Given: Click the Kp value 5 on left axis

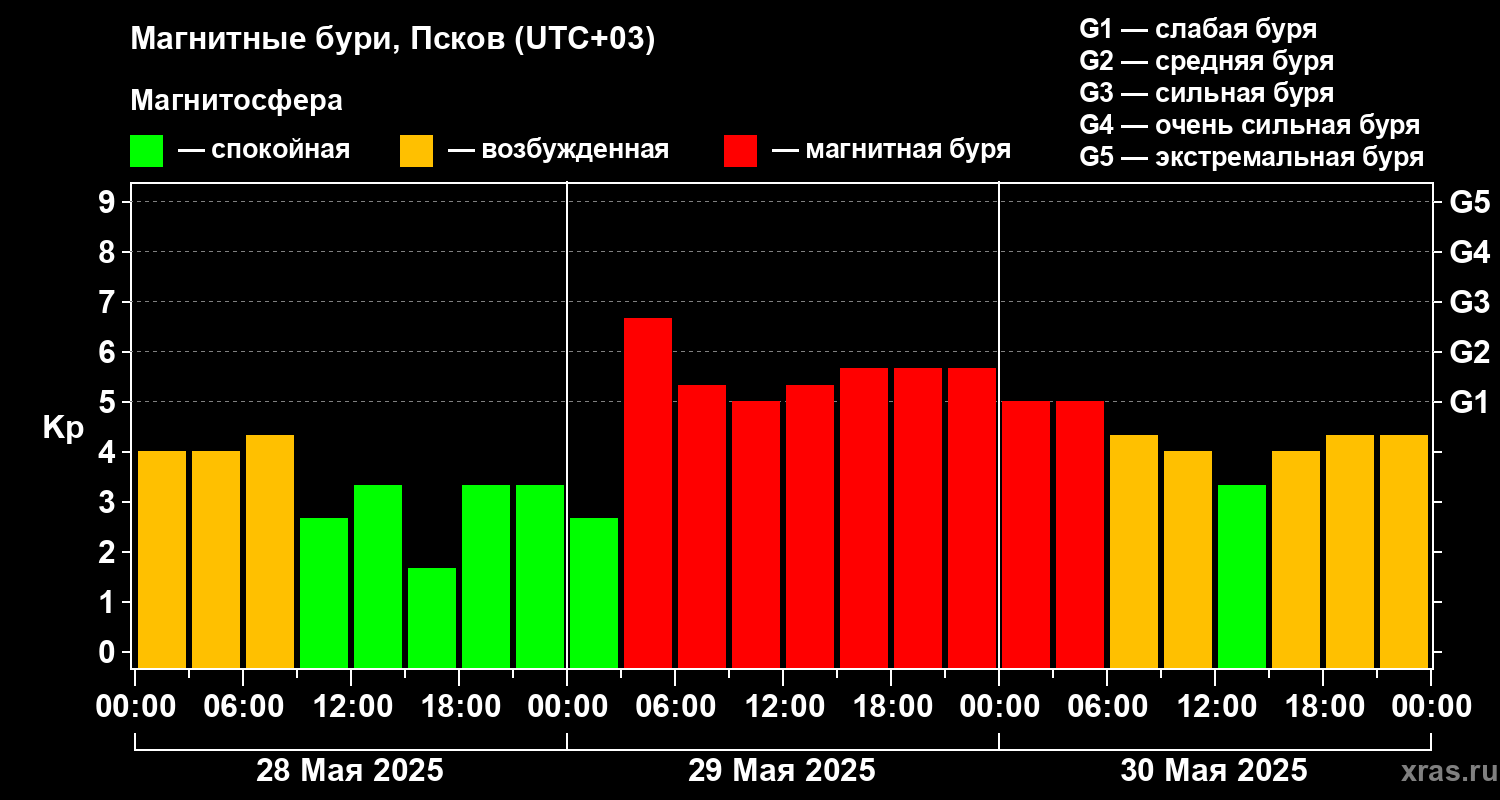Looking at the screenshot, I should point(109,402).
